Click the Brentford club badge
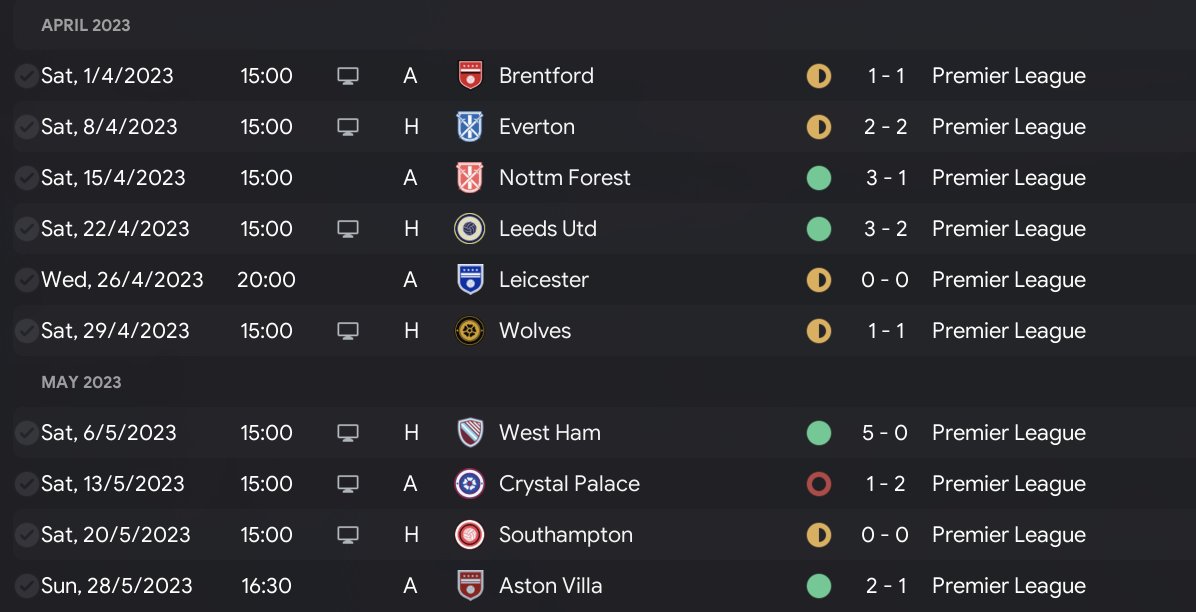The height and width of the screenshot is (612, 1196). (x=470, y=76)
